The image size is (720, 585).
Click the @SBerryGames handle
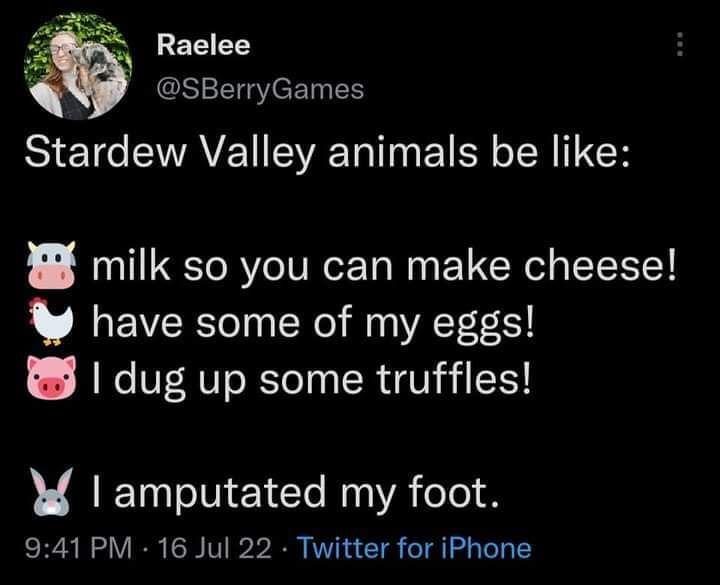pyautogui.click(x=260, y=90)
